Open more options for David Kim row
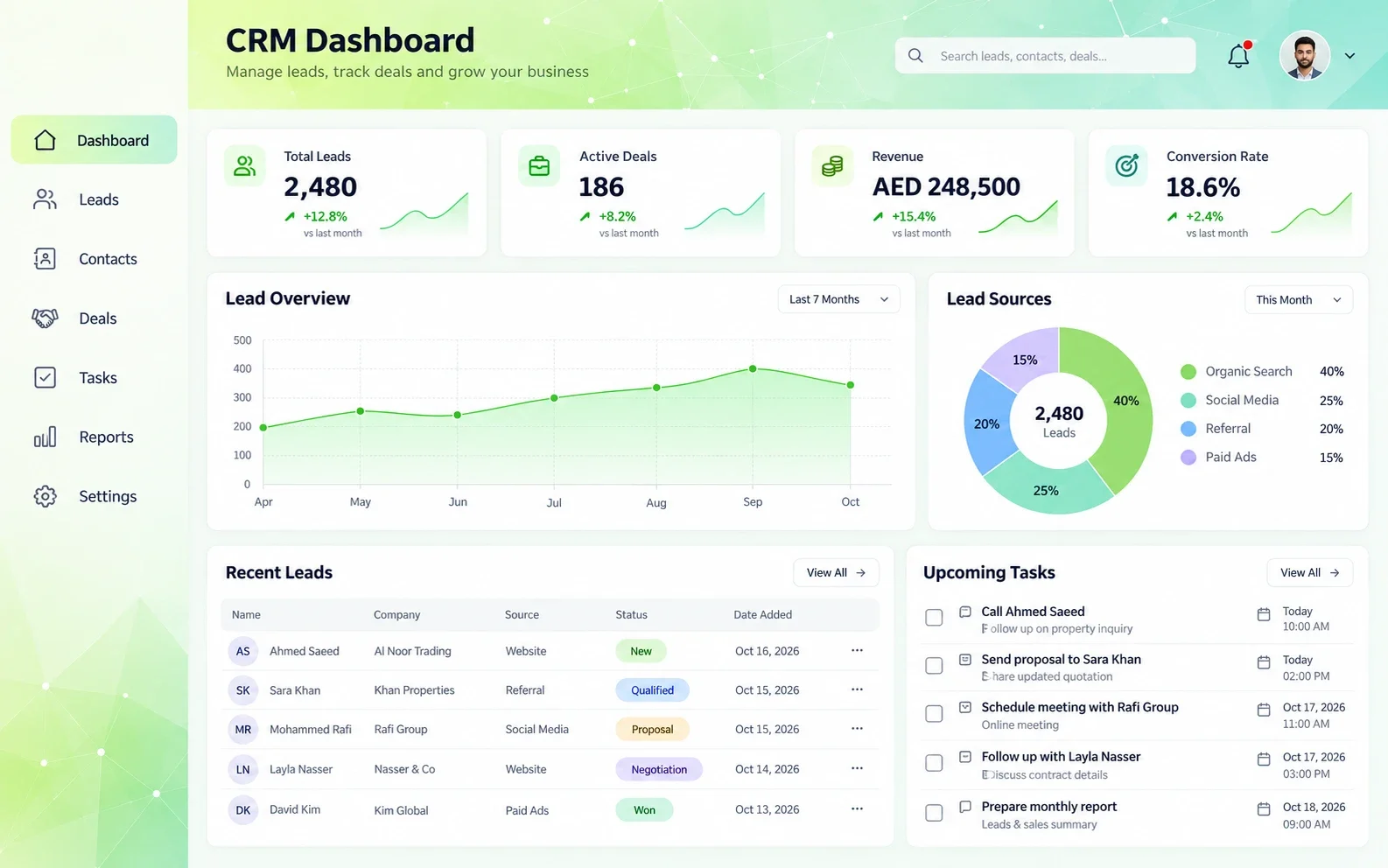This screenshot has height=868, width=1388. coord(857,808)
